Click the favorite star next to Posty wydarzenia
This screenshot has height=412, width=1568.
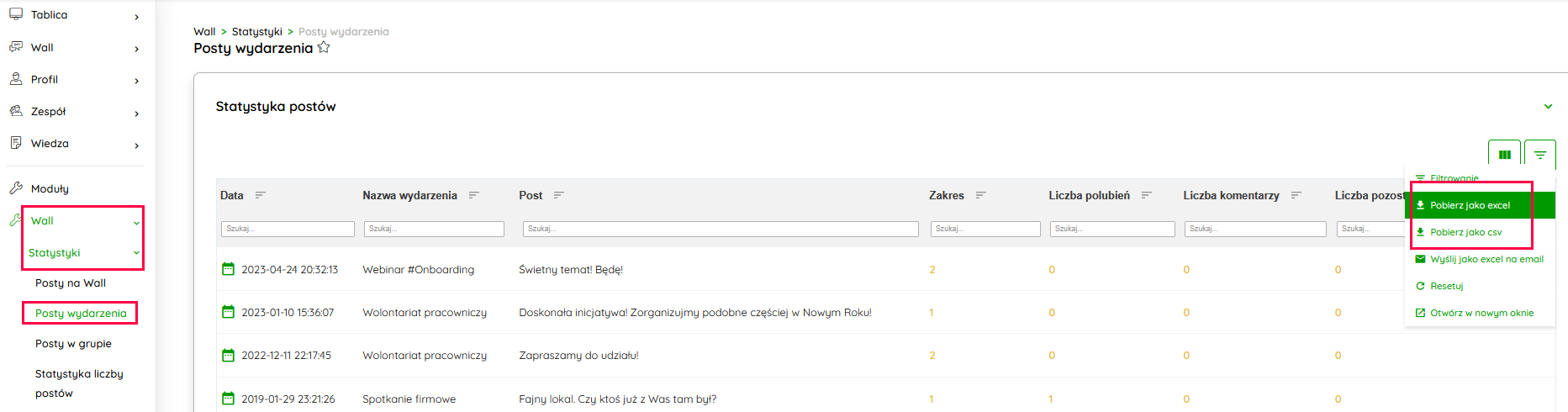[324, 48]
